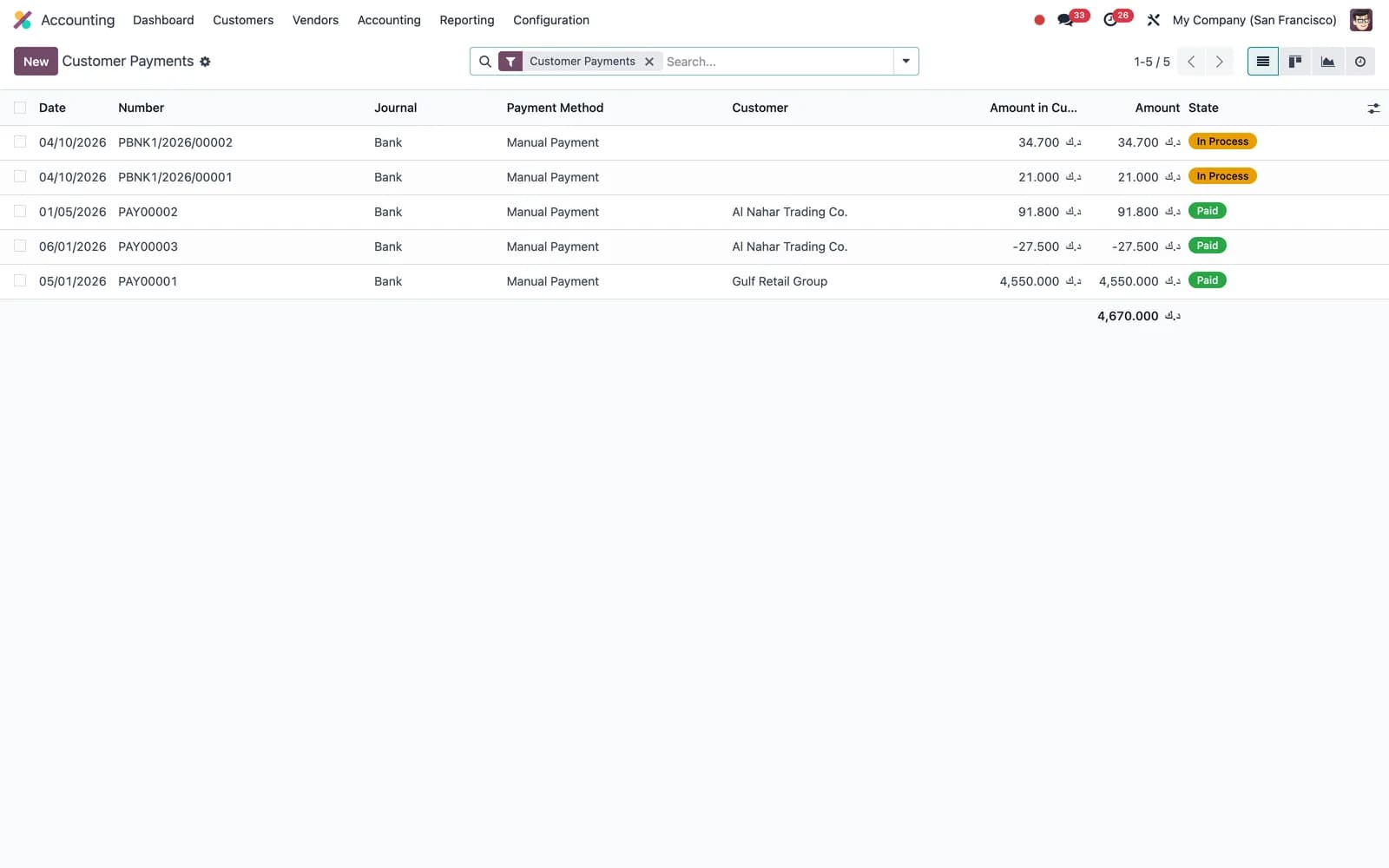Viewport: 1389px width, 868px height.
Task: Open the company switcher My Company (San Francisco)
Action: [1254, 20]
